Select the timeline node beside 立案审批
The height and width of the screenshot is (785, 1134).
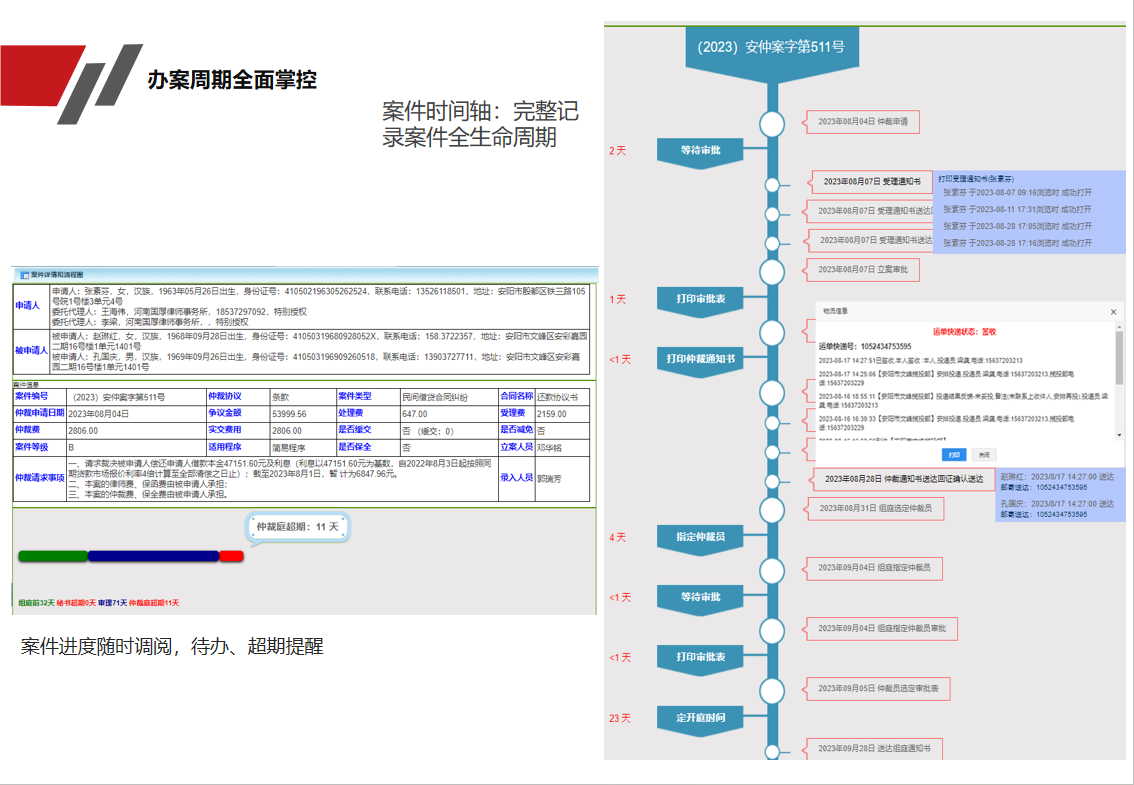(x=772, y=272)
